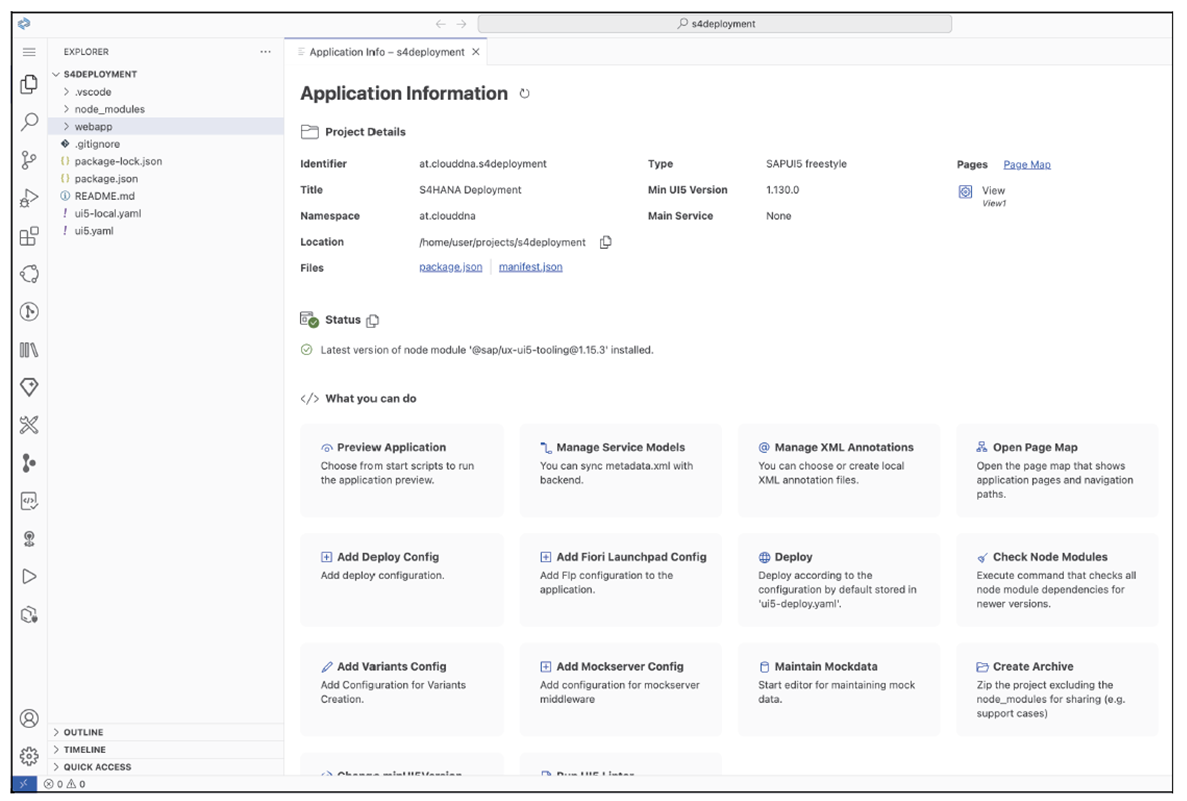Viewport: 1187px width, 801px height.
Task: Close the Application Info tab
Action: (475, 52)
